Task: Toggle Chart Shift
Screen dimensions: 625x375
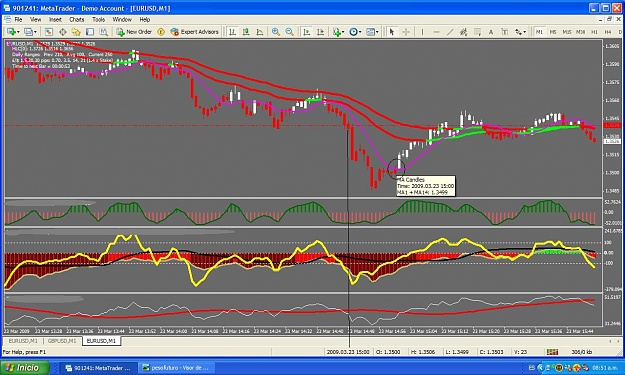Action: (320, 32)
